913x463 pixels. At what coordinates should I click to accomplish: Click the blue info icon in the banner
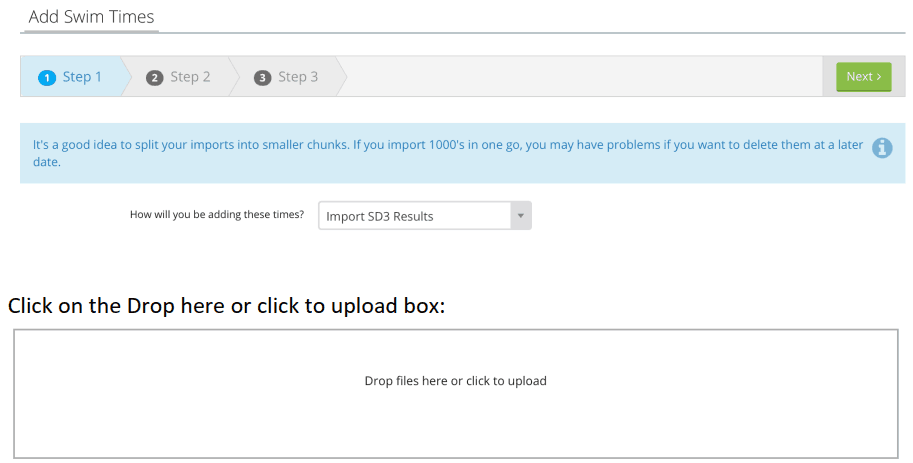click(882, 148)
